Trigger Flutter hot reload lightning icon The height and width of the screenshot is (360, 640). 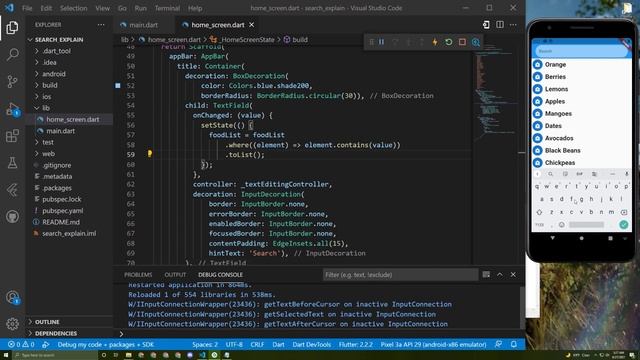pyautogui.click(x=435, y=42)
